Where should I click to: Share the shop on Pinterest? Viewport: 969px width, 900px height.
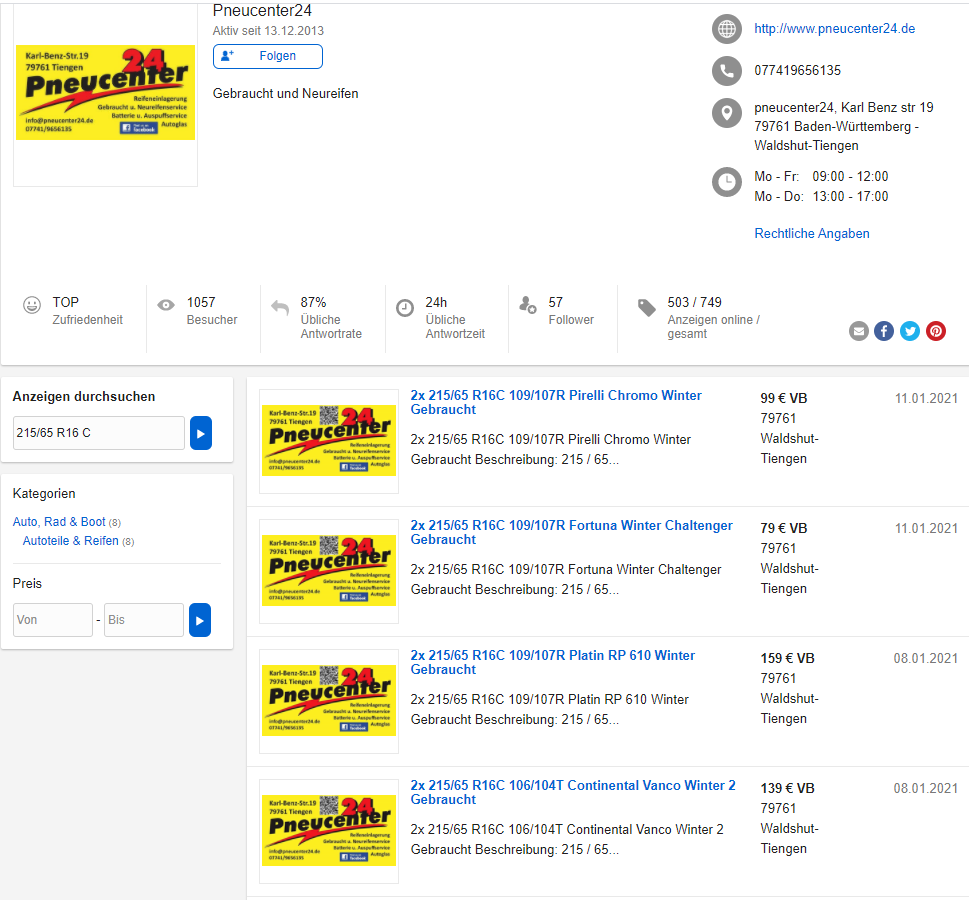[936, 331]
